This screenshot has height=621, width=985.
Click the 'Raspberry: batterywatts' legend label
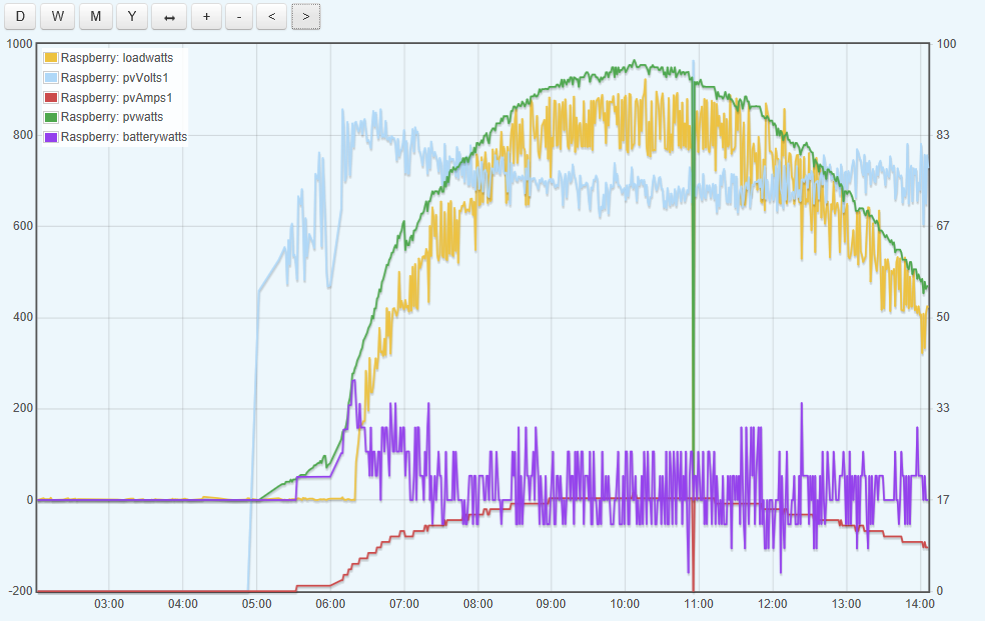(x=123, y=137)
